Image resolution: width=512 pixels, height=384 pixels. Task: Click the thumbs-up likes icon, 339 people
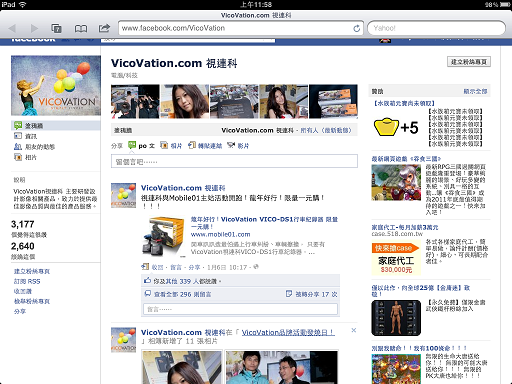pos(147,281)
